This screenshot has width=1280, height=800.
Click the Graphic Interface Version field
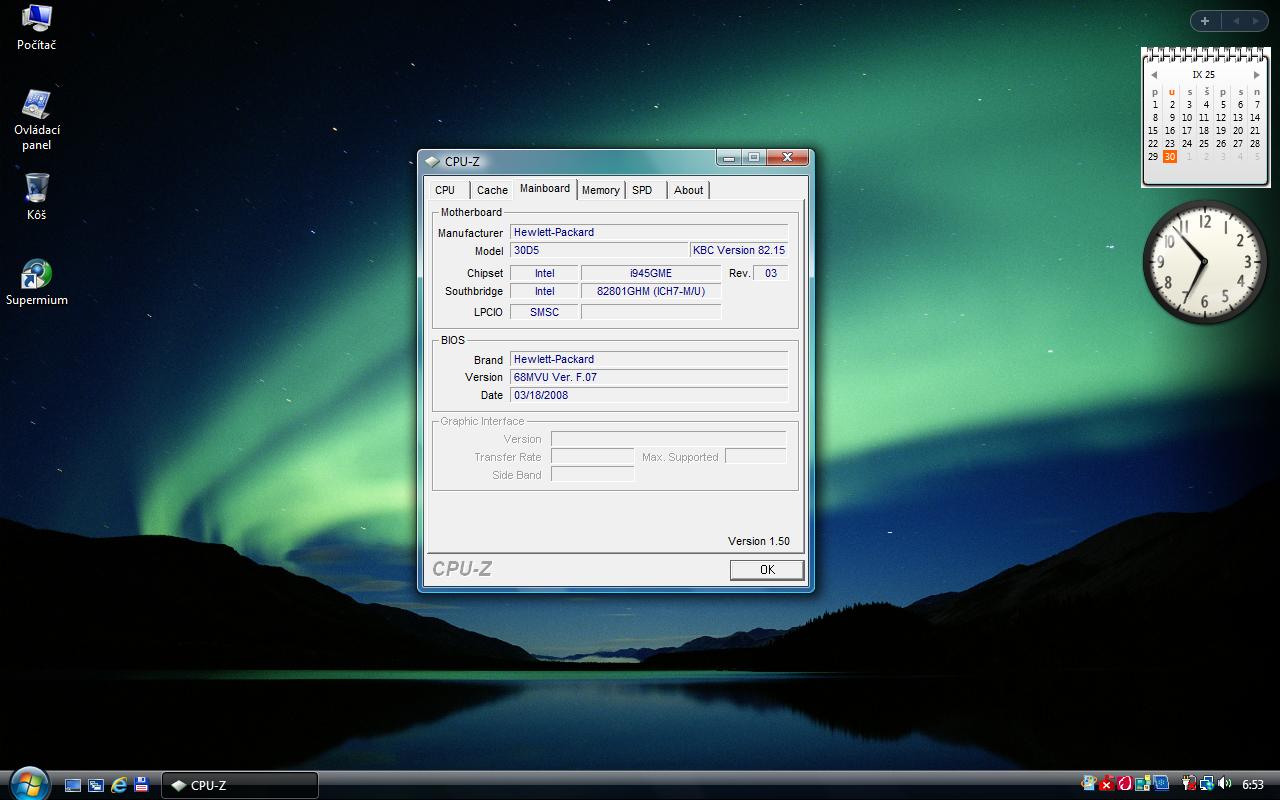[669, 439]
